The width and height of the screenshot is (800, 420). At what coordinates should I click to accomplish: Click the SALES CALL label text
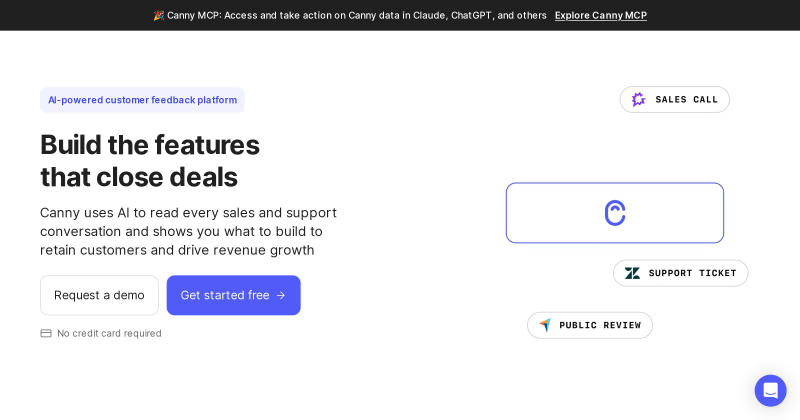click(686, 100)
